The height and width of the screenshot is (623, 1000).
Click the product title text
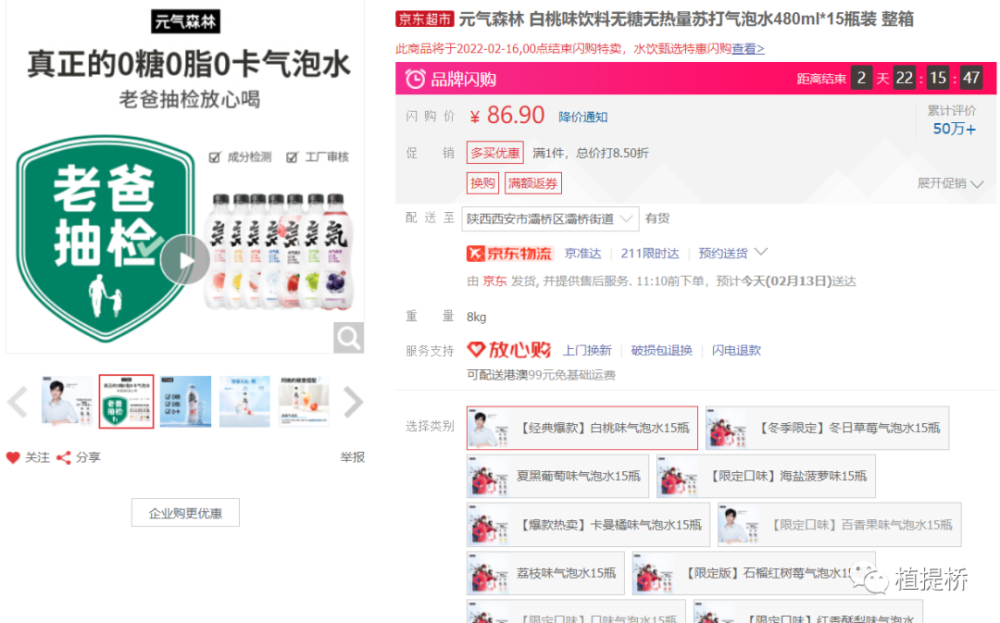click(x=686, y=19)
